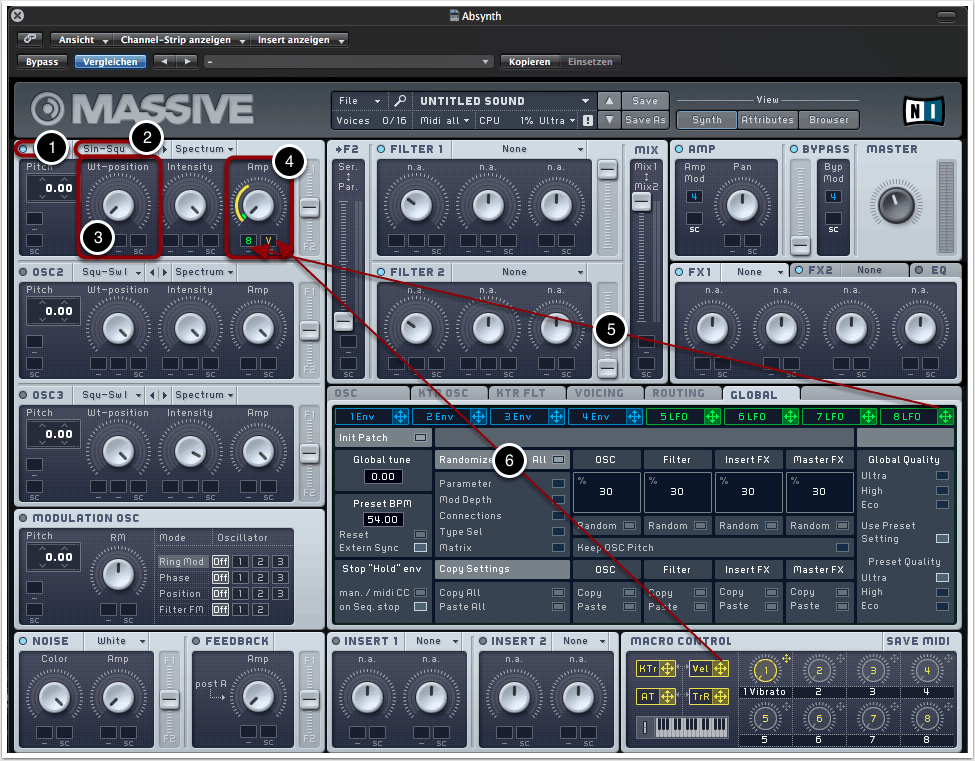
Task: Click the next preset up arrow
Action: [609, 101]
